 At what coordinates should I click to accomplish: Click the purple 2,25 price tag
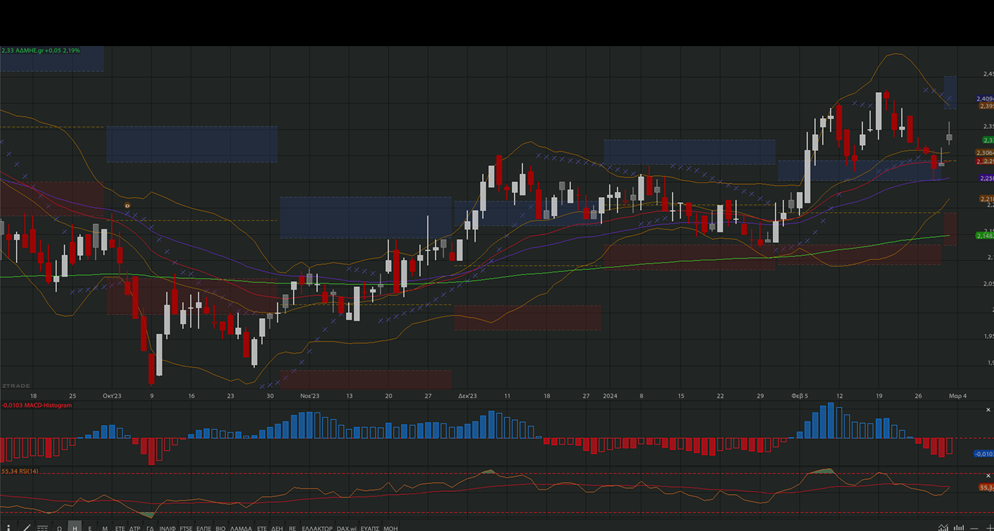tap(986, 179)
